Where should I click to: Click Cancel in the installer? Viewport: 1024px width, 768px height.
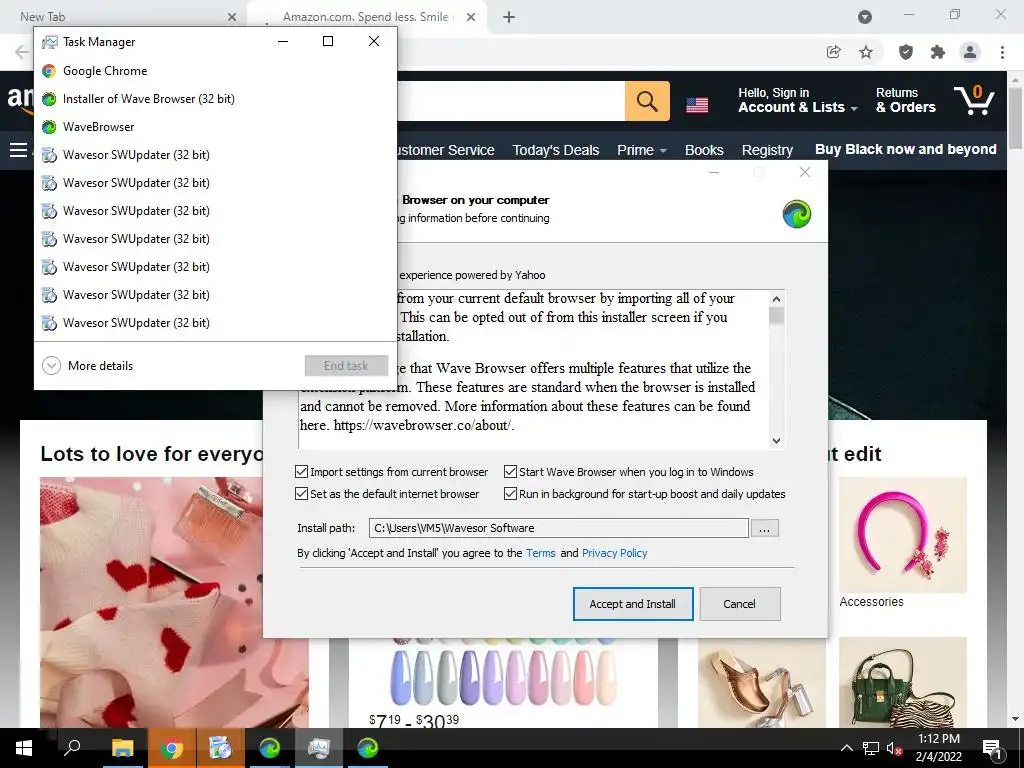coord(739,604)
